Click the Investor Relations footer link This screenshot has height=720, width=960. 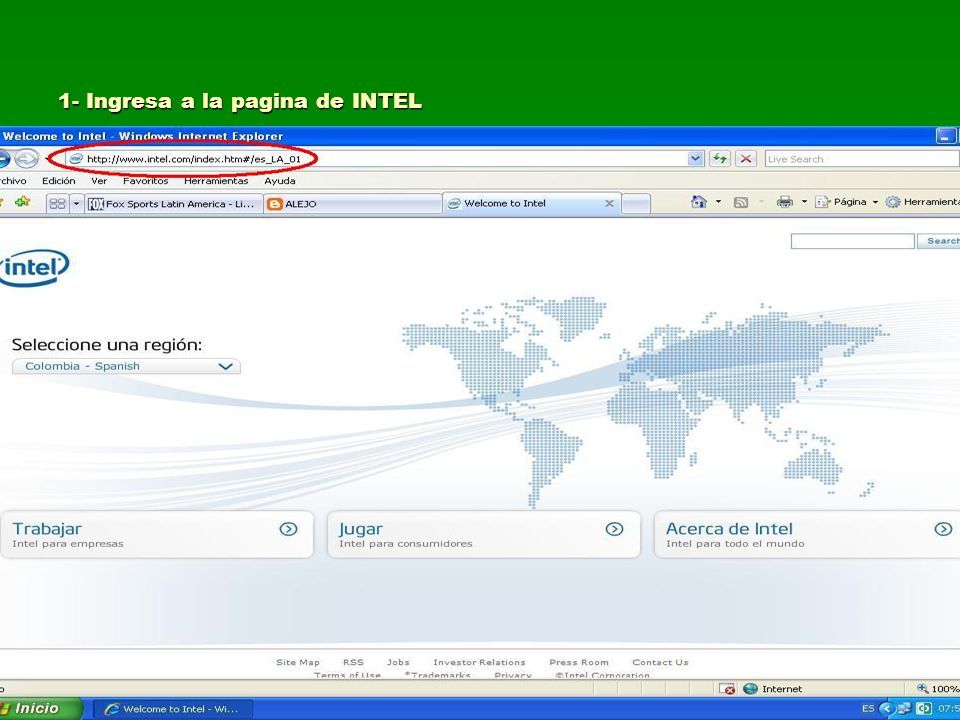(x=479, y=662)
